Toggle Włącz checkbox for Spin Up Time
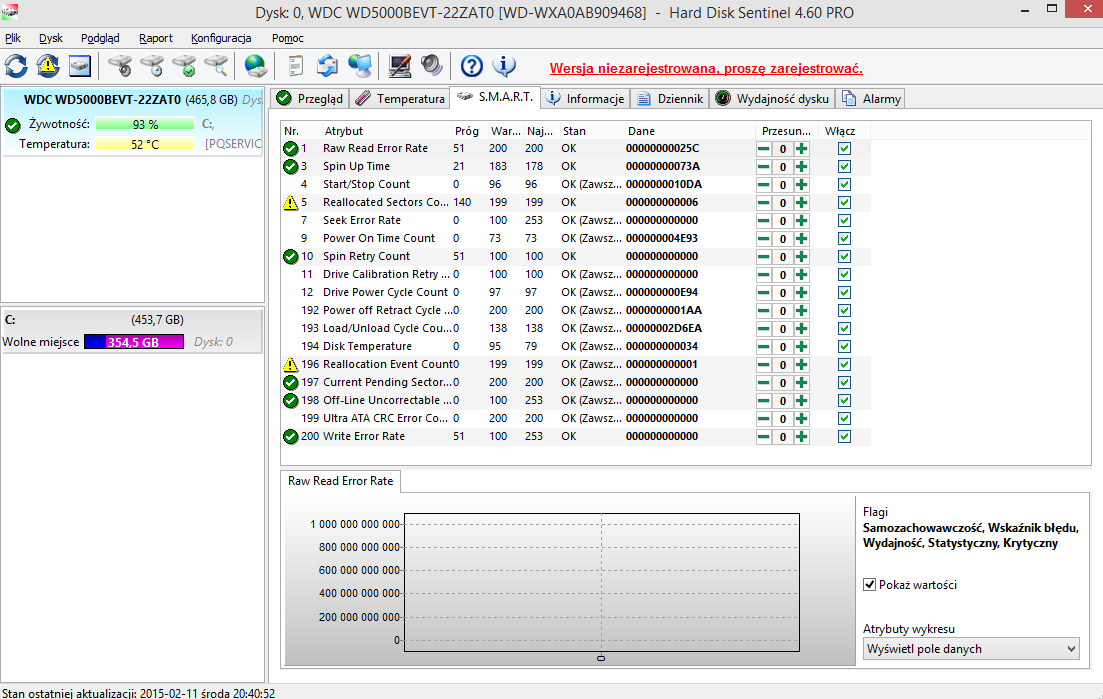1103x699 pixels. tap(844, 167)
